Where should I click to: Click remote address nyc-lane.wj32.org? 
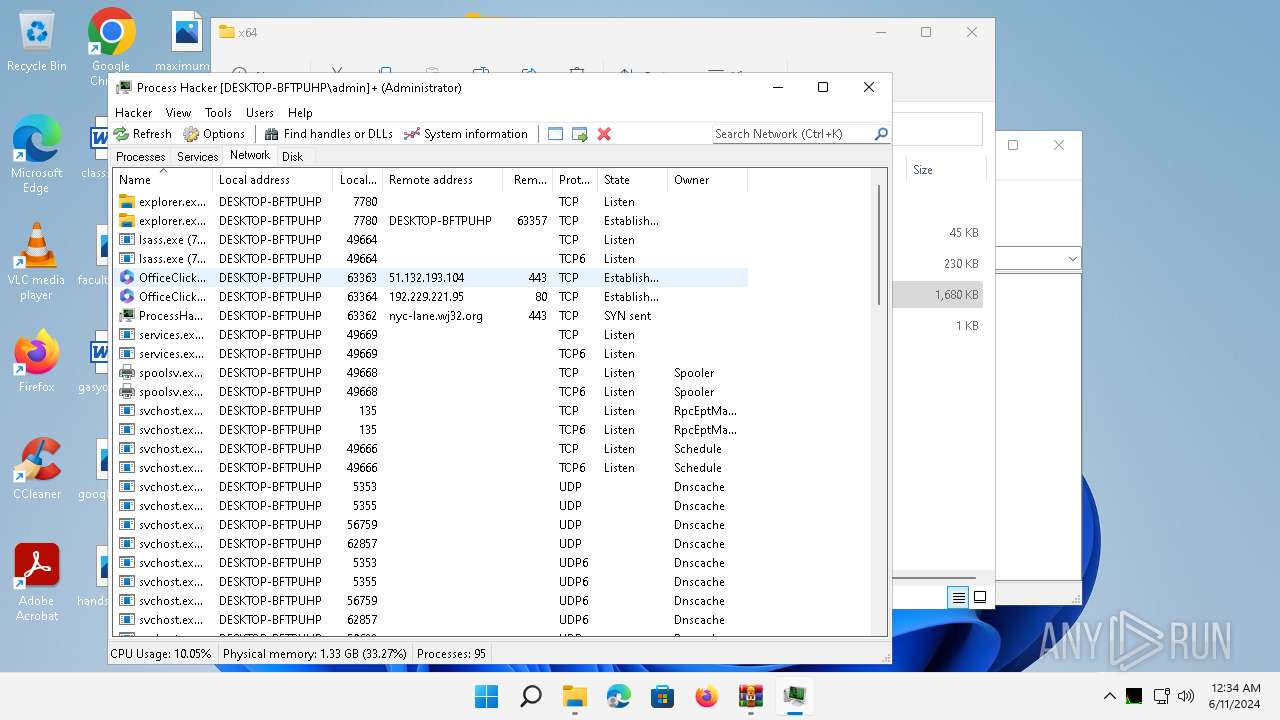click(x=436, y=316)
